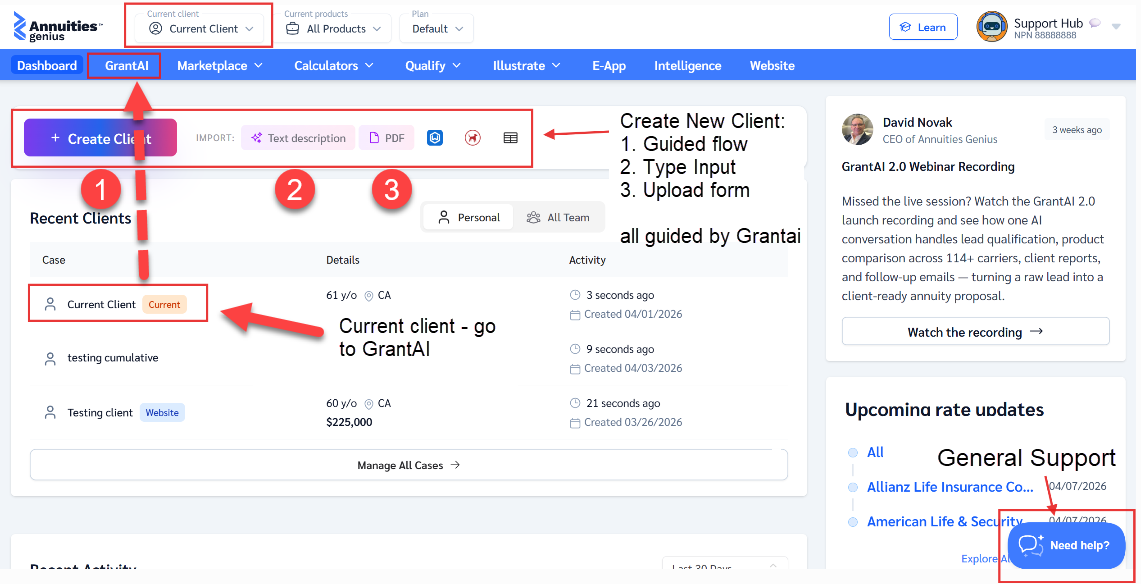The image size is (1141, 584).
Task: Click the orange Current badge
Action: pos(164,305)
